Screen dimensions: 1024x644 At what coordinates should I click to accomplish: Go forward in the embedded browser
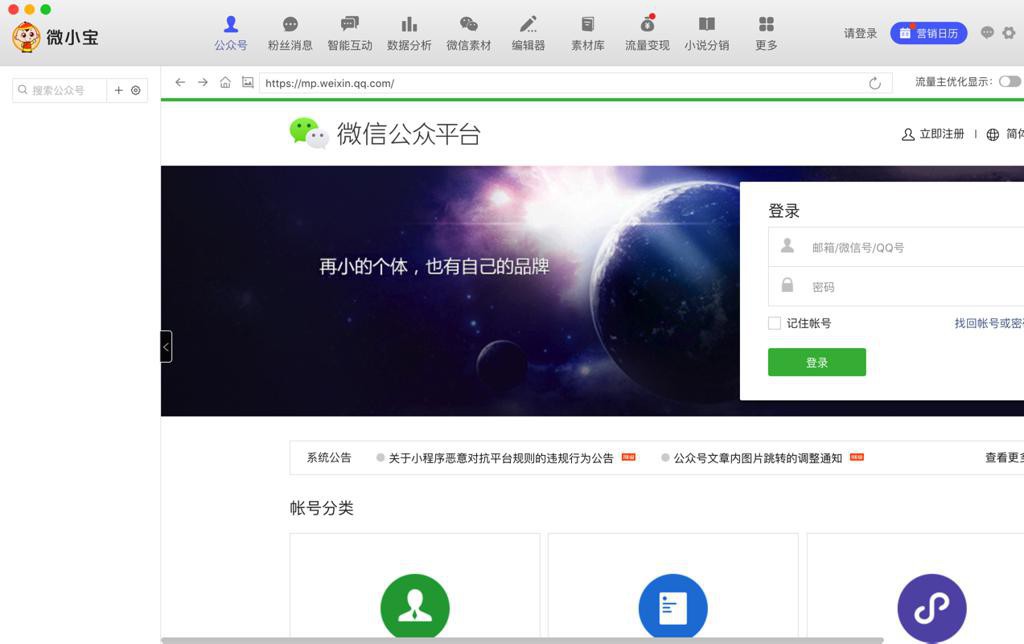(202, 82)
